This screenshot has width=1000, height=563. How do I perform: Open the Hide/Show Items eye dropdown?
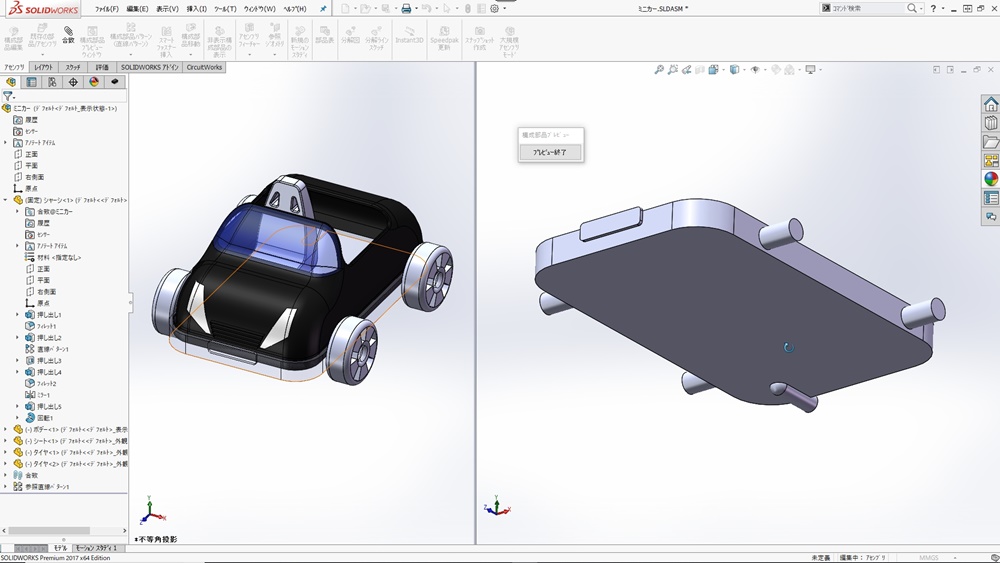(757, 70)
